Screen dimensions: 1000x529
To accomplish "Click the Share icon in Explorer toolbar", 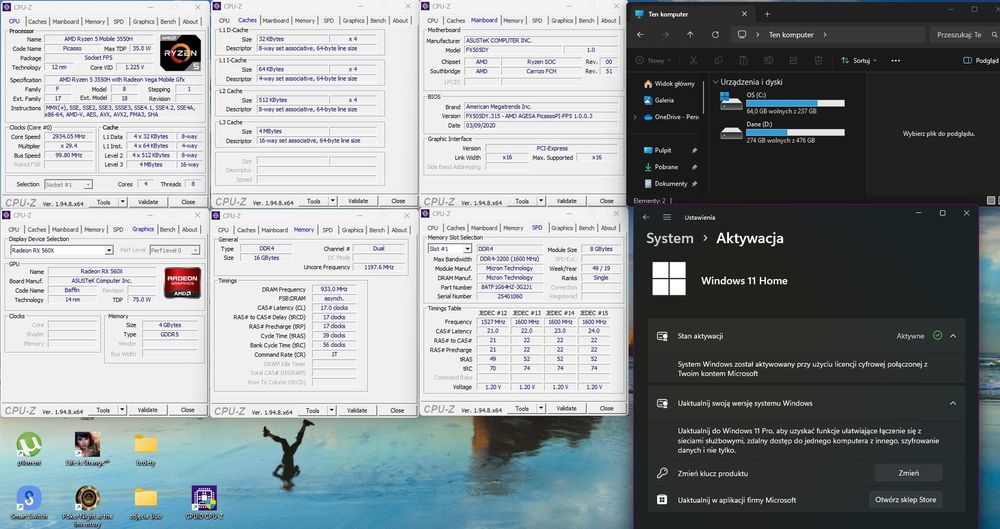I will (793, 61).
